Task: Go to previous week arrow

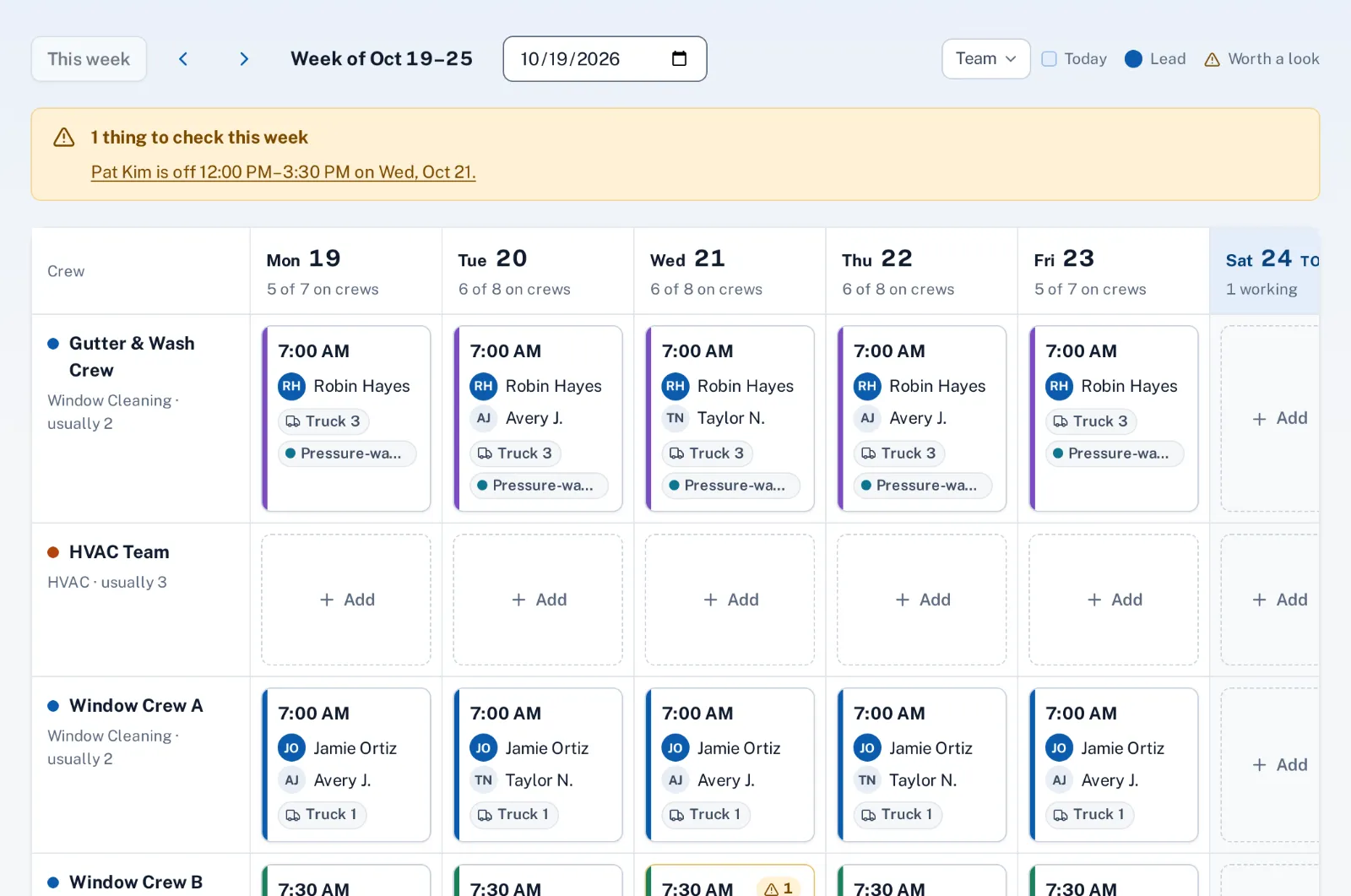Action: [x=183, y=59]
